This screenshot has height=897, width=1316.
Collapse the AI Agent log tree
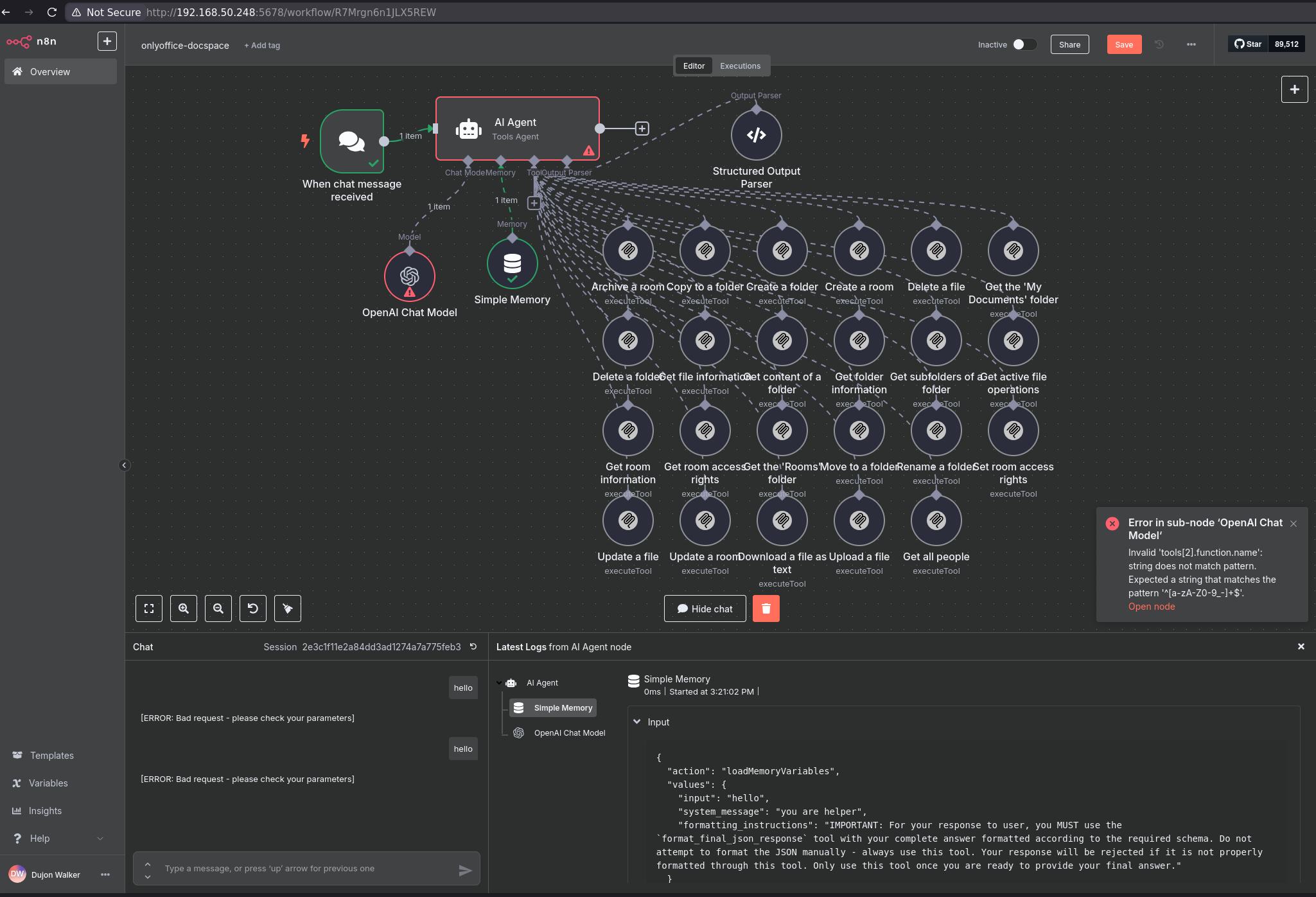click(x=499, y=682)
